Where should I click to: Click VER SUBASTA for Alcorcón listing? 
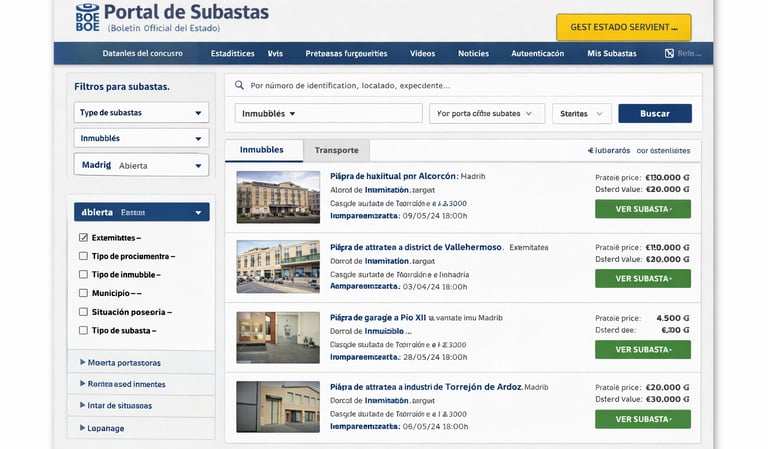(x=643, y=209)
